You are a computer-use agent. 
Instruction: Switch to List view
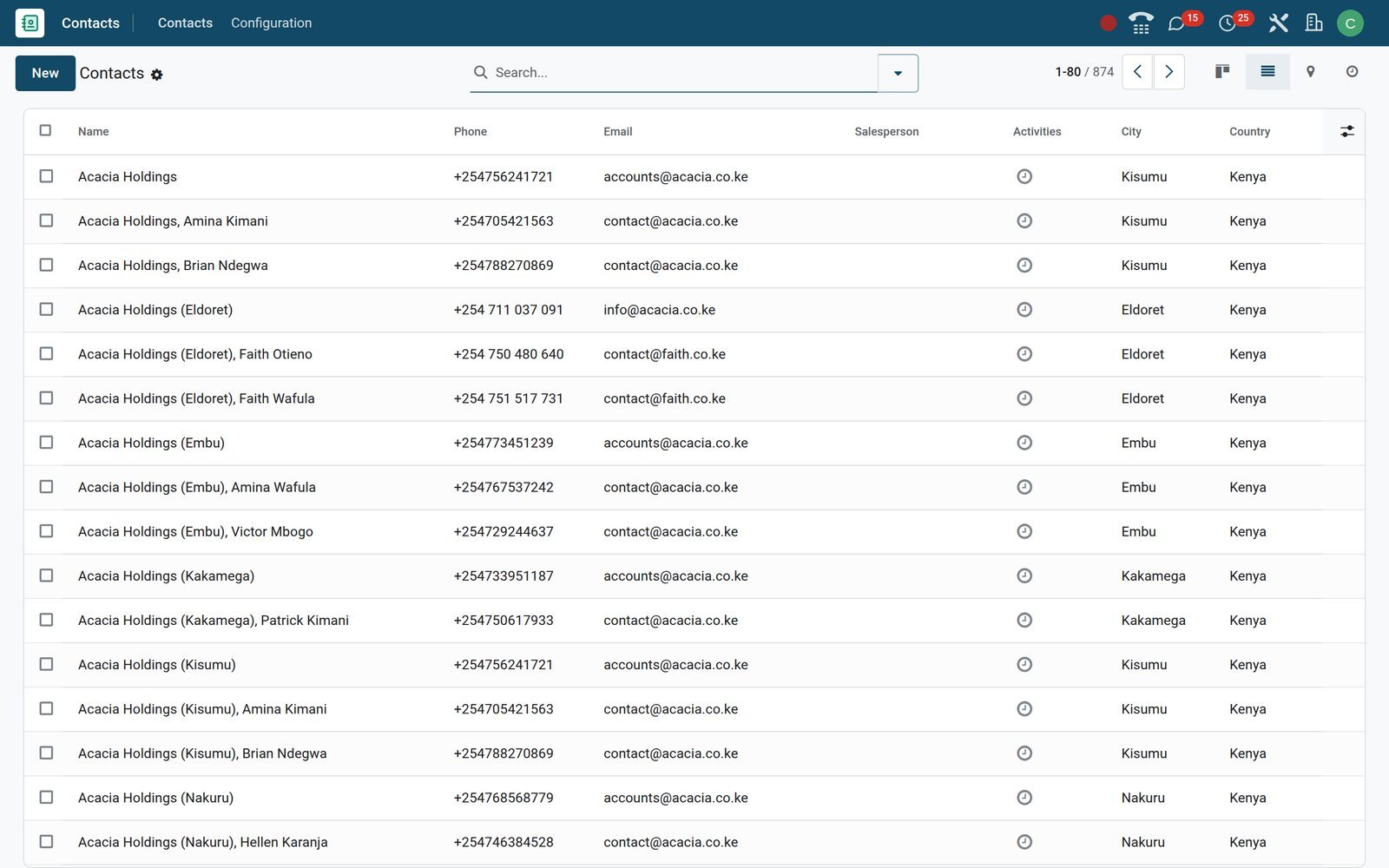1267,71
